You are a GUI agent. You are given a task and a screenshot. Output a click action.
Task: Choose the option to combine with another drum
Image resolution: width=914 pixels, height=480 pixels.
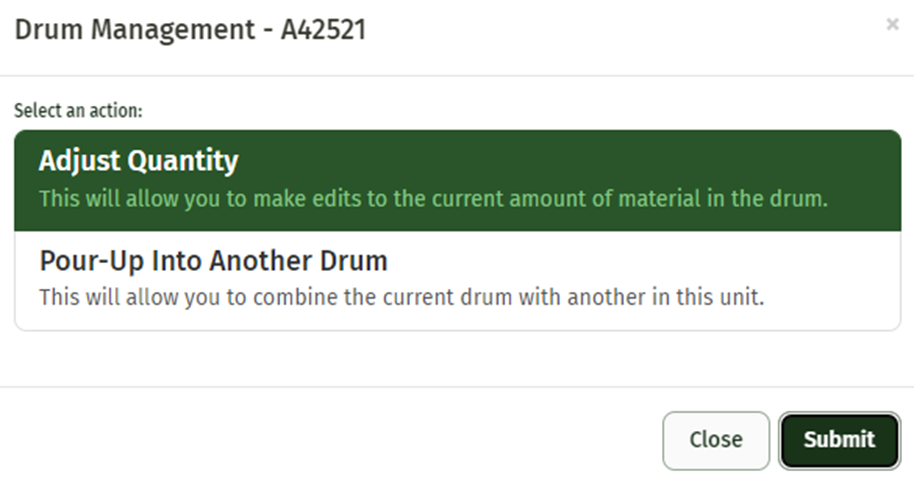[457, 280]
